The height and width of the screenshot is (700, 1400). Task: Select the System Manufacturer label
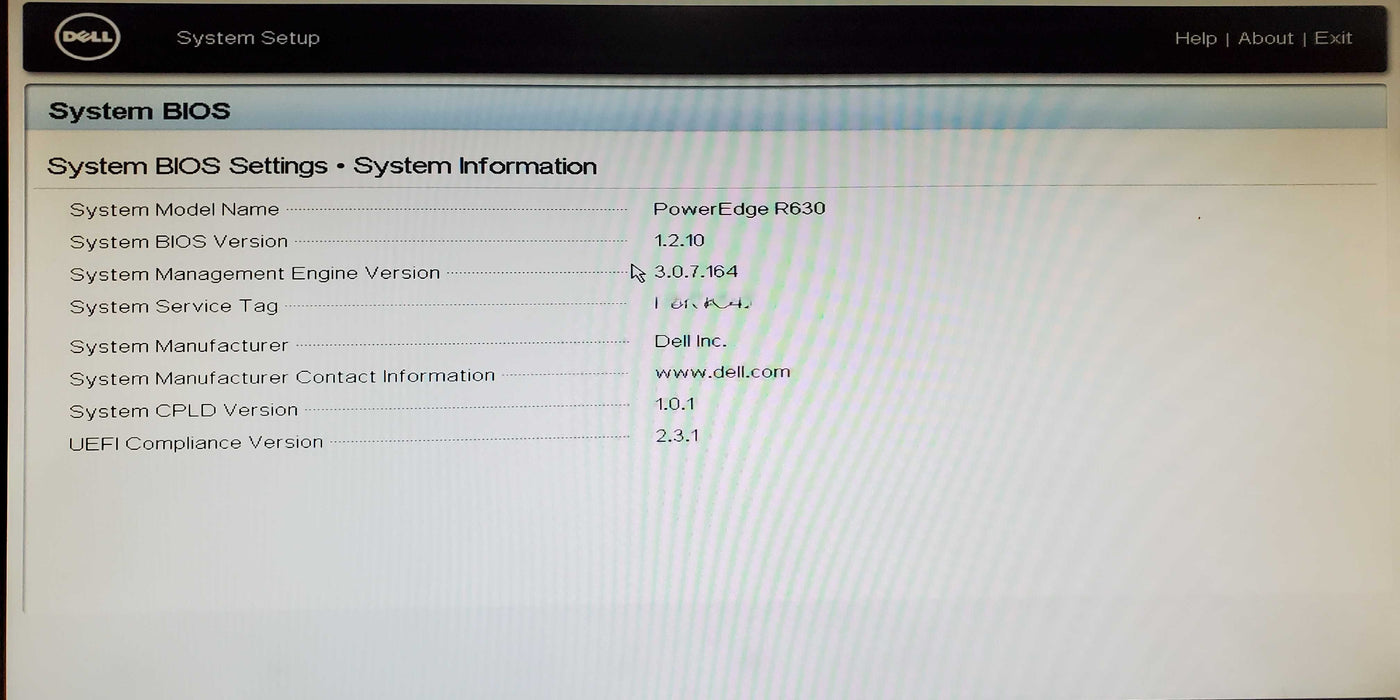(179, 346)
